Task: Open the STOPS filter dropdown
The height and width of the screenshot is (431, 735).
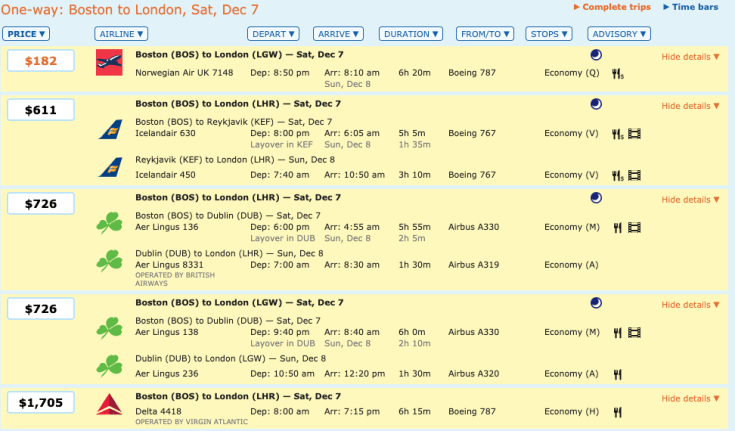Action: point(549,34)
